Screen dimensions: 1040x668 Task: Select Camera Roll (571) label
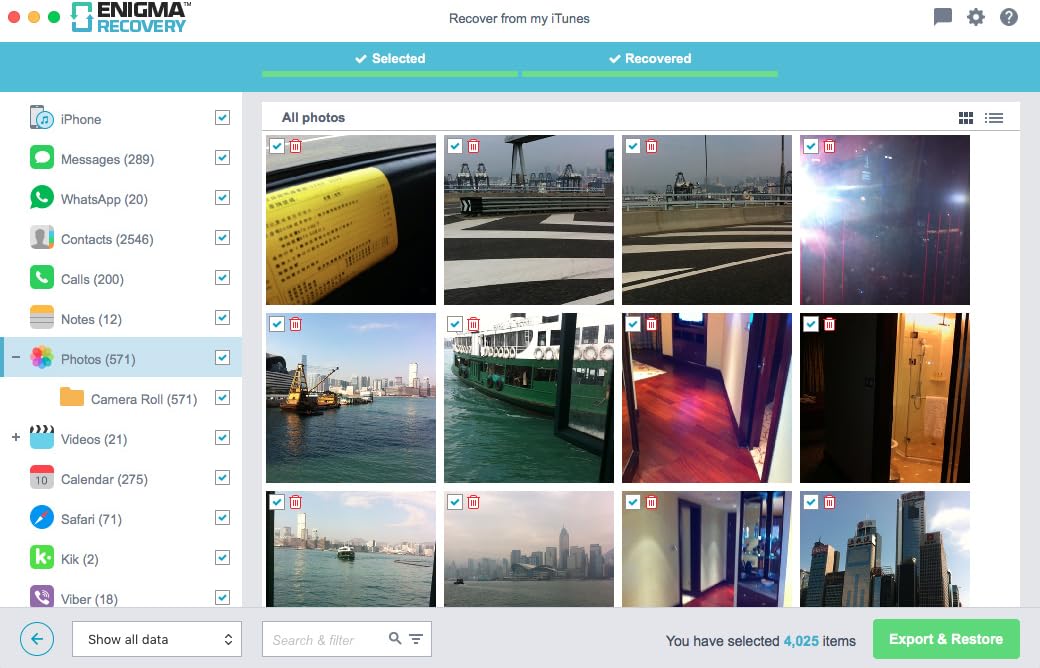click(144, 399)
